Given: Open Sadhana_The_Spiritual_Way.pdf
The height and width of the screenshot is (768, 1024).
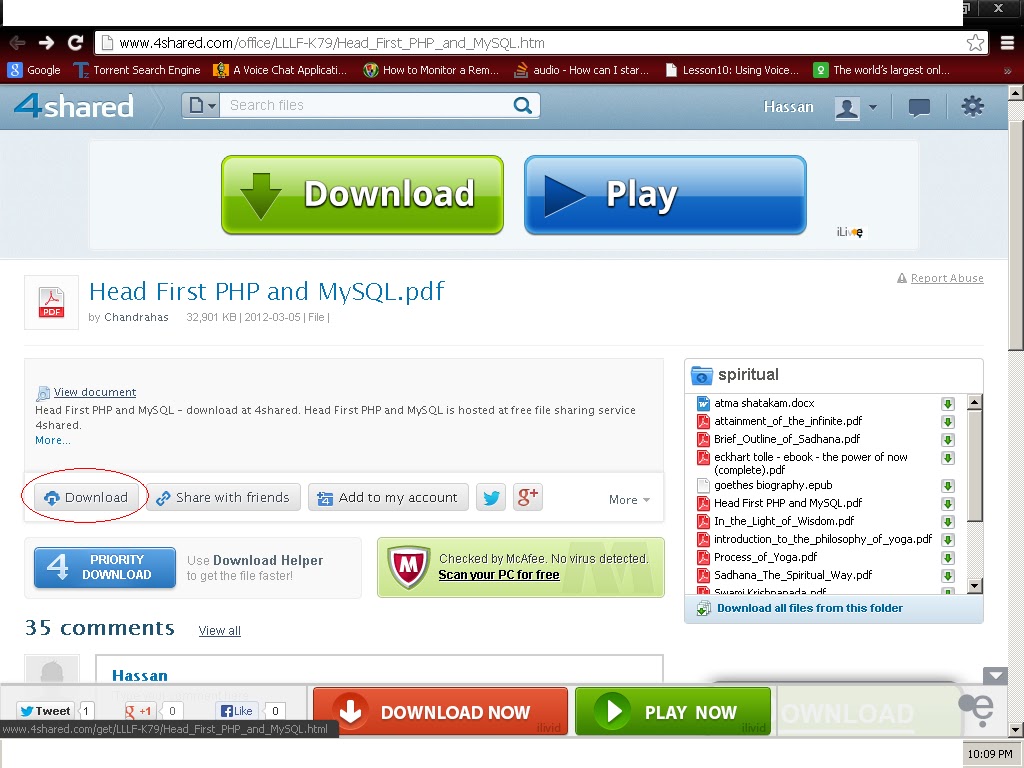Looking at the screenshot, I should 793,575.
